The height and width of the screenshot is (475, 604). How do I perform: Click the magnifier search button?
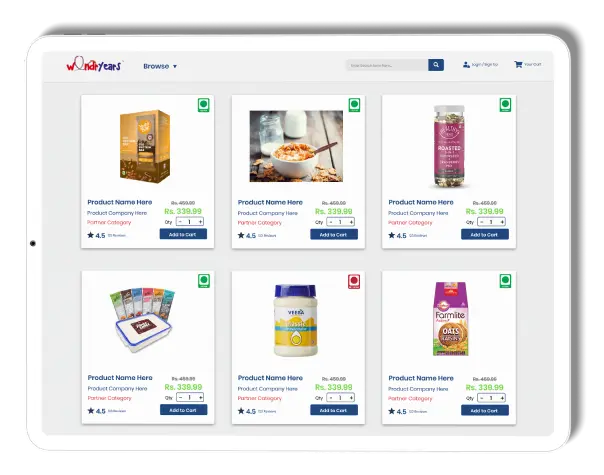(x=436, y=65)
